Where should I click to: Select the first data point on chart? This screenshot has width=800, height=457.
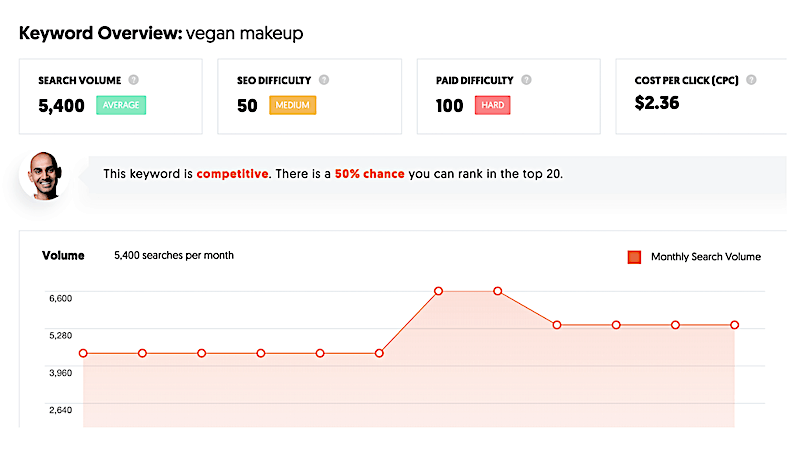click(x=83, y=353)
